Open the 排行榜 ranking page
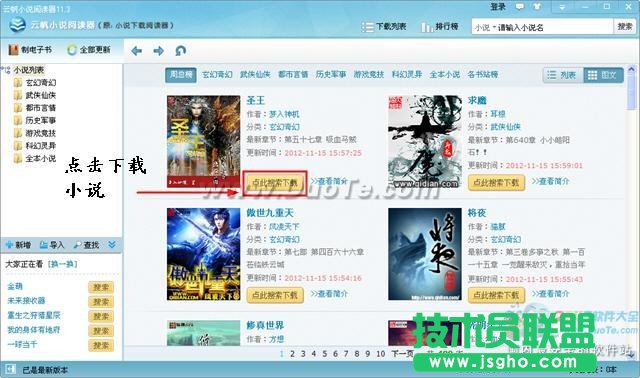 pos(440,27)
